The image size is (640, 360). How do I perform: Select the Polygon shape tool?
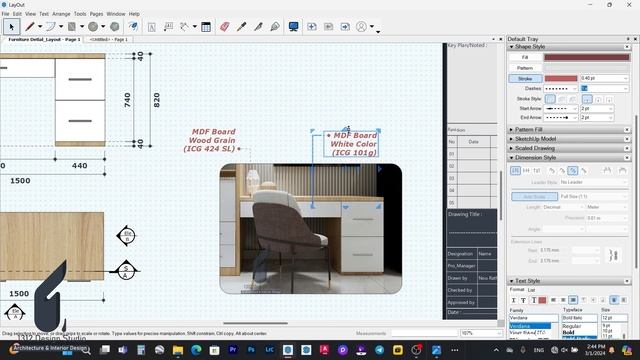(x=115, y=27)
